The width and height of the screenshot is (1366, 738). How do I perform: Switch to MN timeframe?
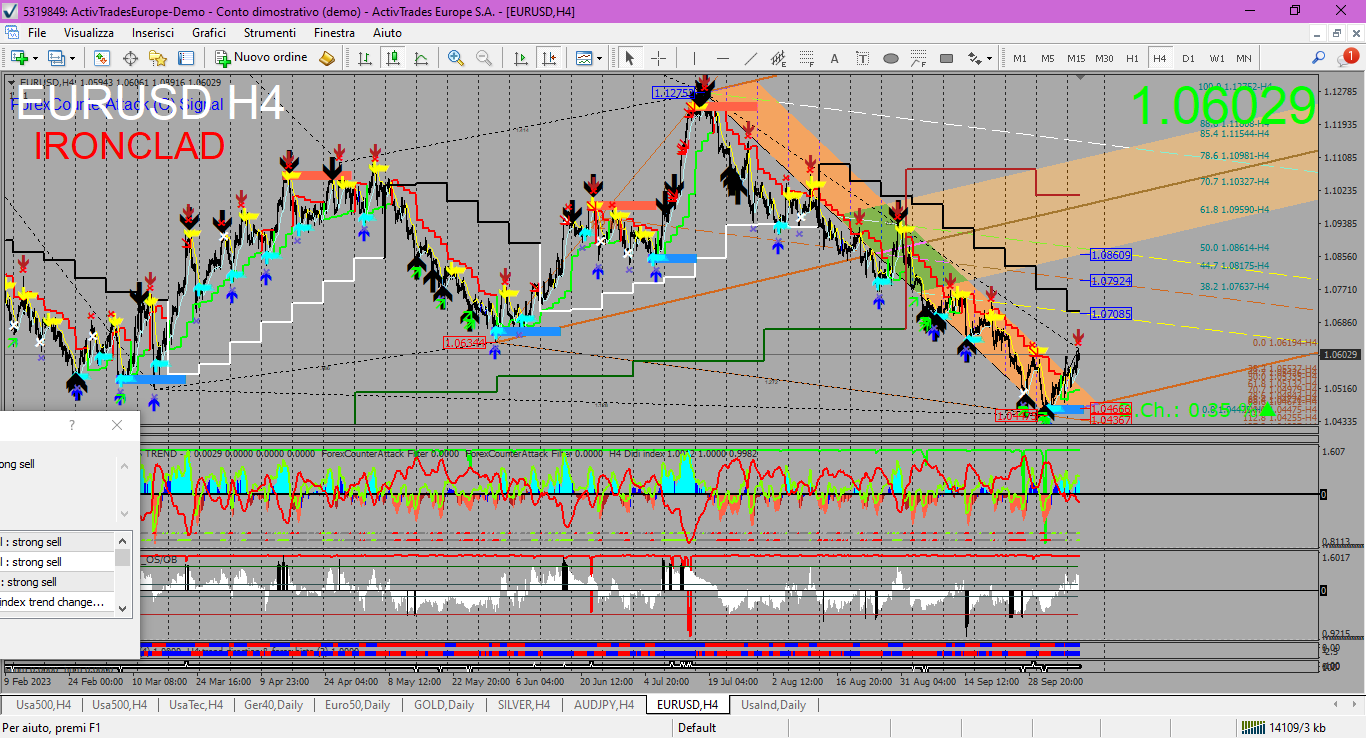1244,58
